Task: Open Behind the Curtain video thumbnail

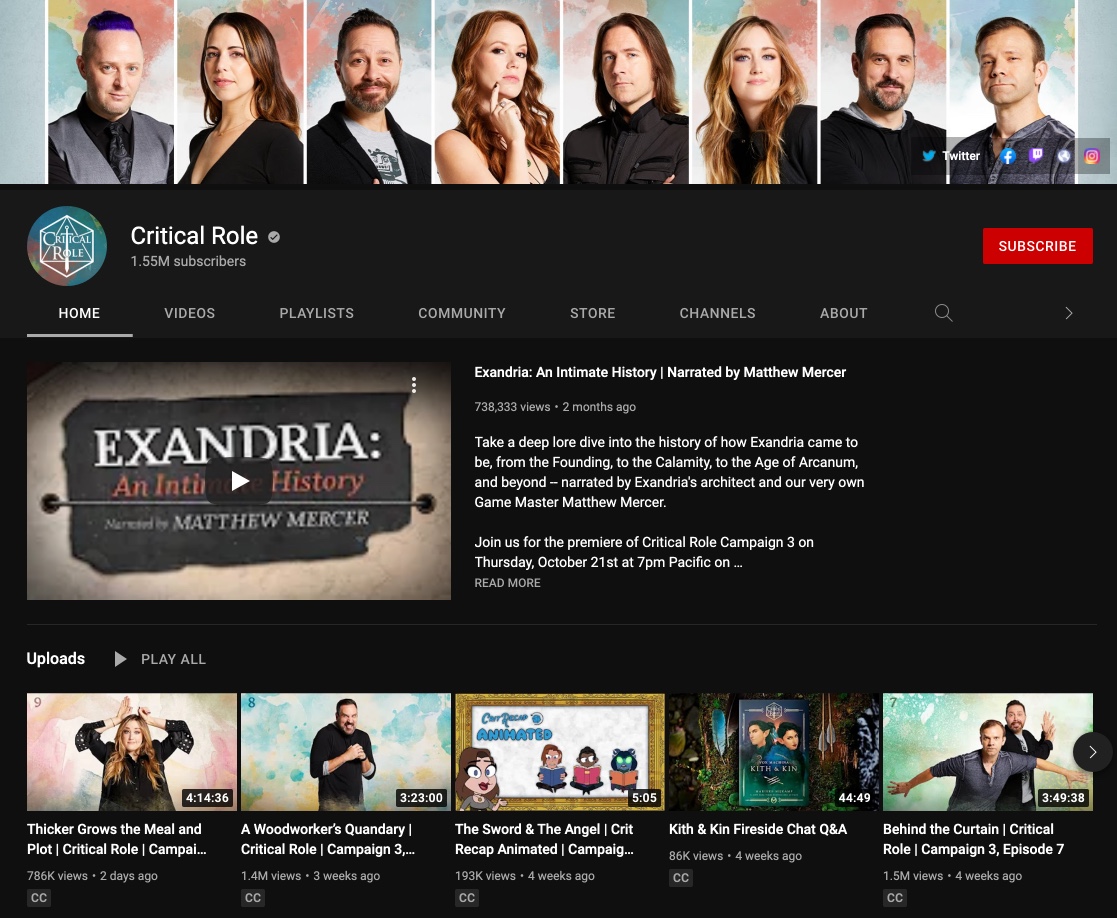Action: point(987,751)
